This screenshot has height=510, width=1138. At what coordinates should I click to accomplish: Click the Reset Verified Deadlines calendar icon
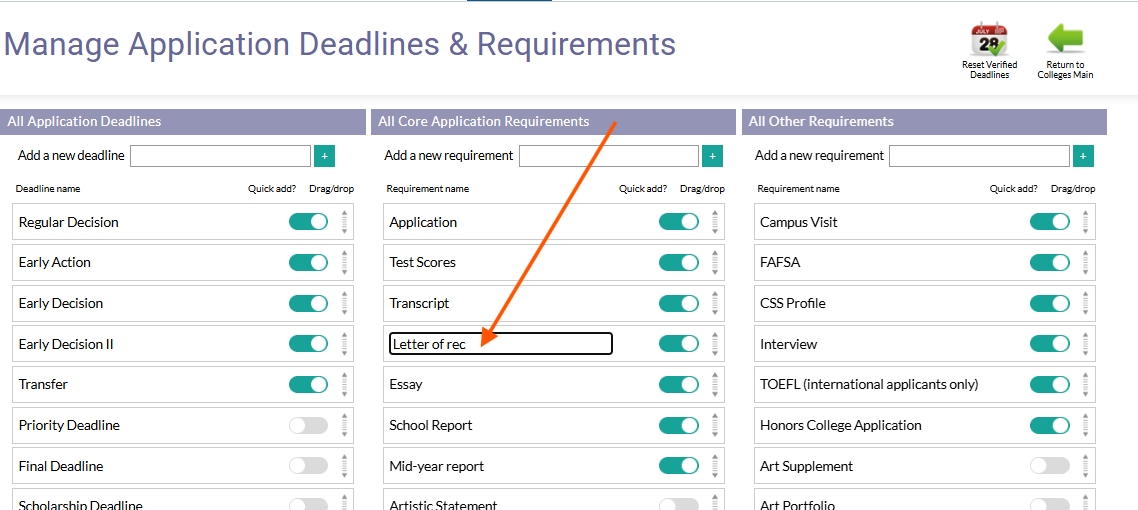point(988,40)
